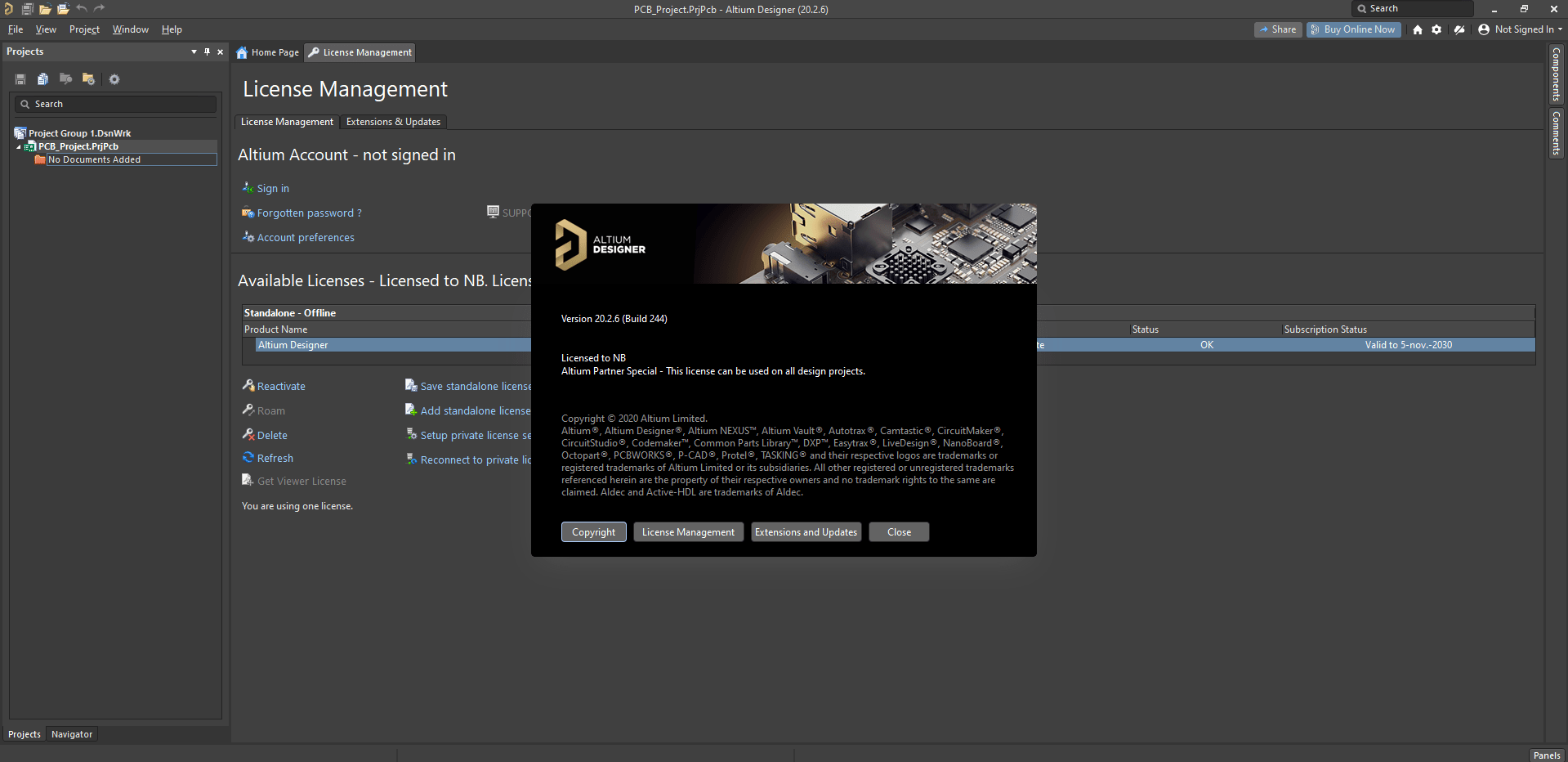Click the orange folder icon beside No Documents Added
The width and height of the screenshot is (1568, 762).
(40, 159)
